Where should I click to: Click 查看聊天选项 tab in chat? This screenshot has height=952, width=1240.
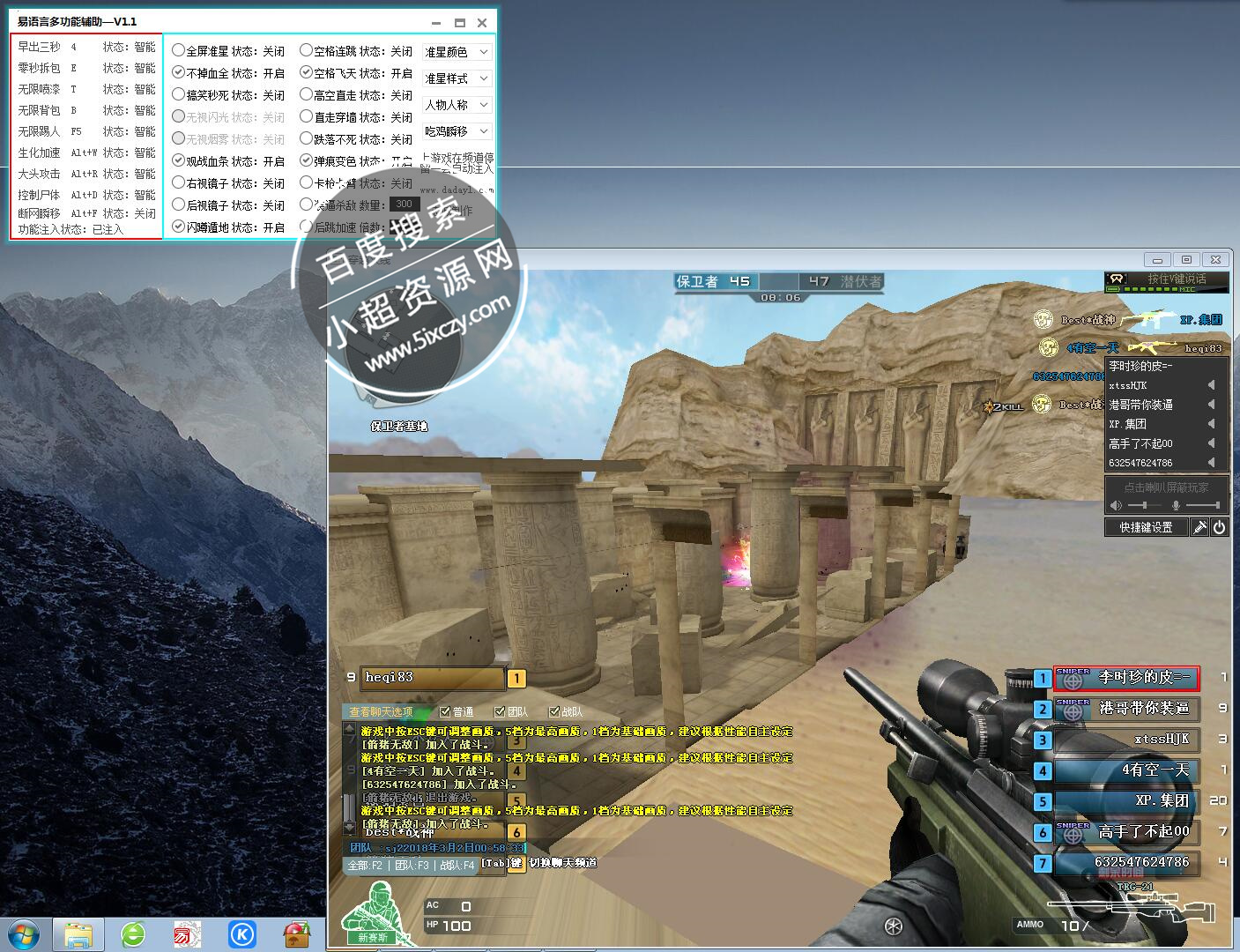(381, 711)
